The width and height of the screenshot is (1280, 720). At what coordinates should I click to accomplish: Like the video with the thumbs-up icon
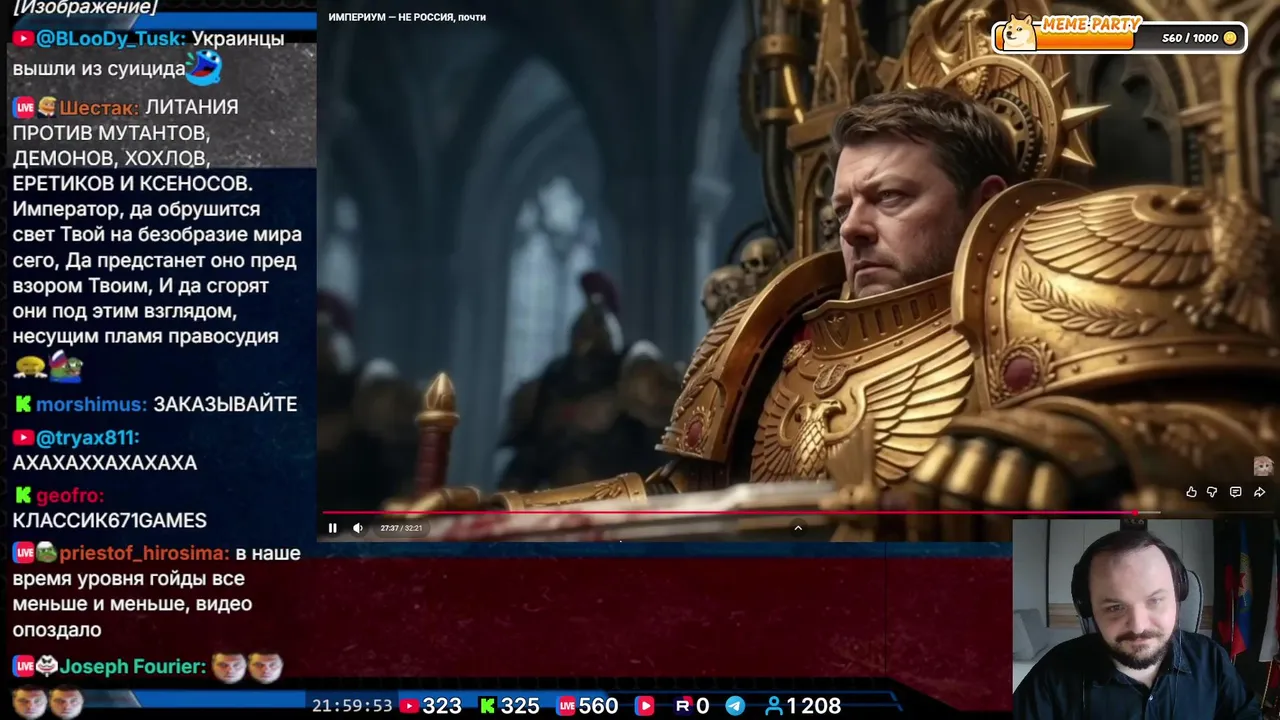[1191, 492]
